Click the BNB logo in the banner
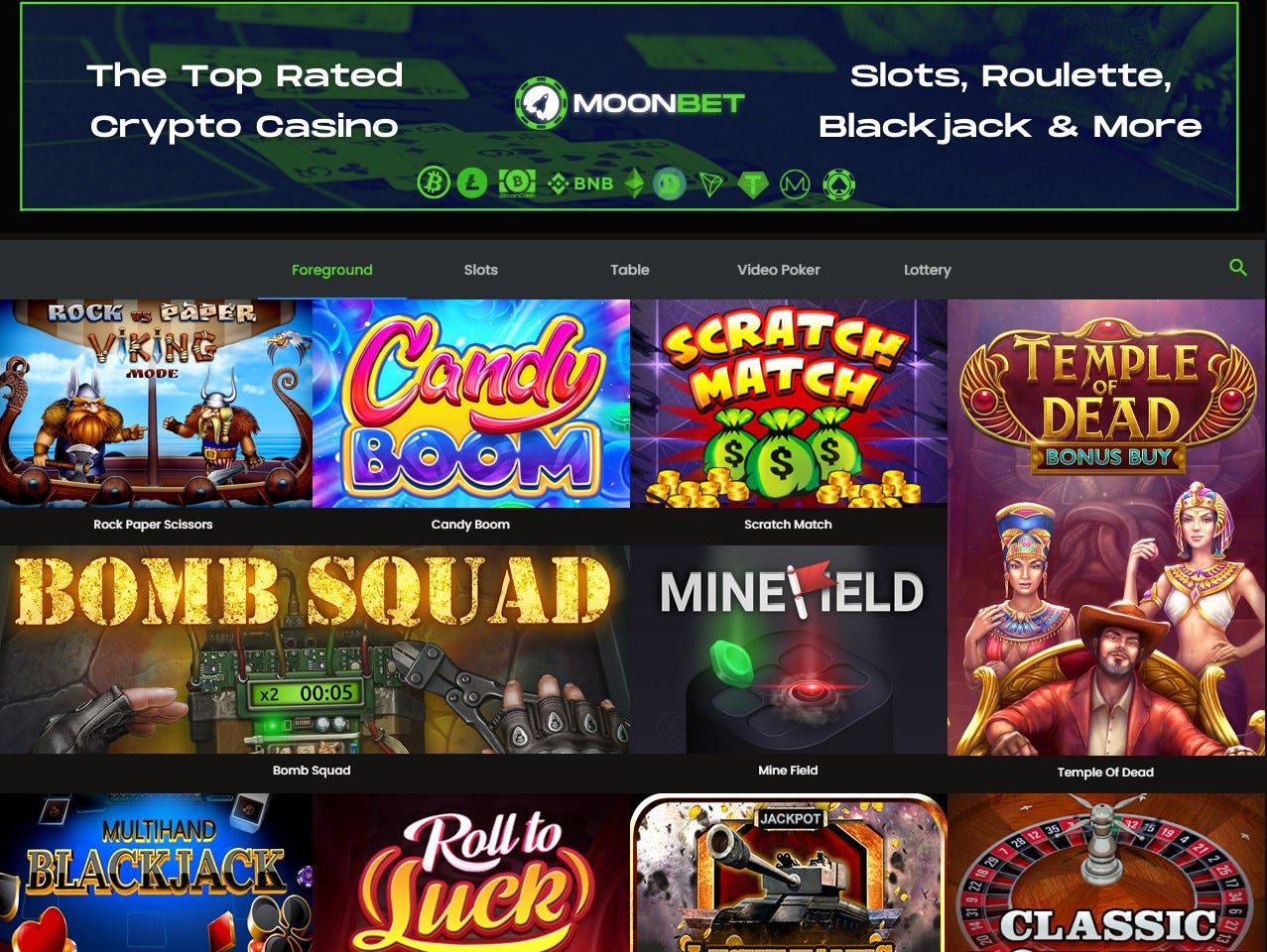This screenshot has height=952, width=1267. coord(580,183)
